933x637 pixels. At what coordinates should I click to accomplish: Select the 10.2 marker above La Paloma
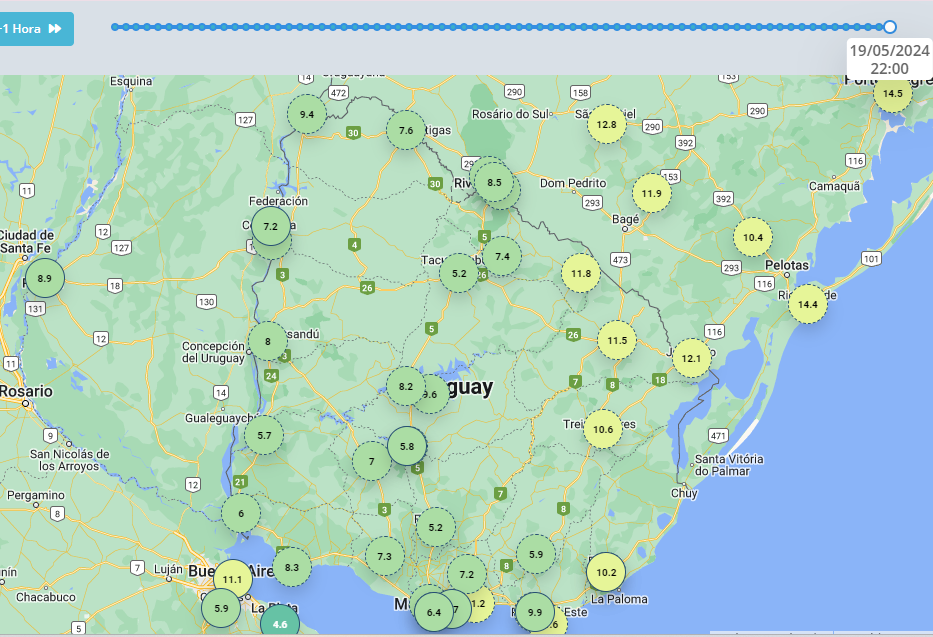click(606, 573)
